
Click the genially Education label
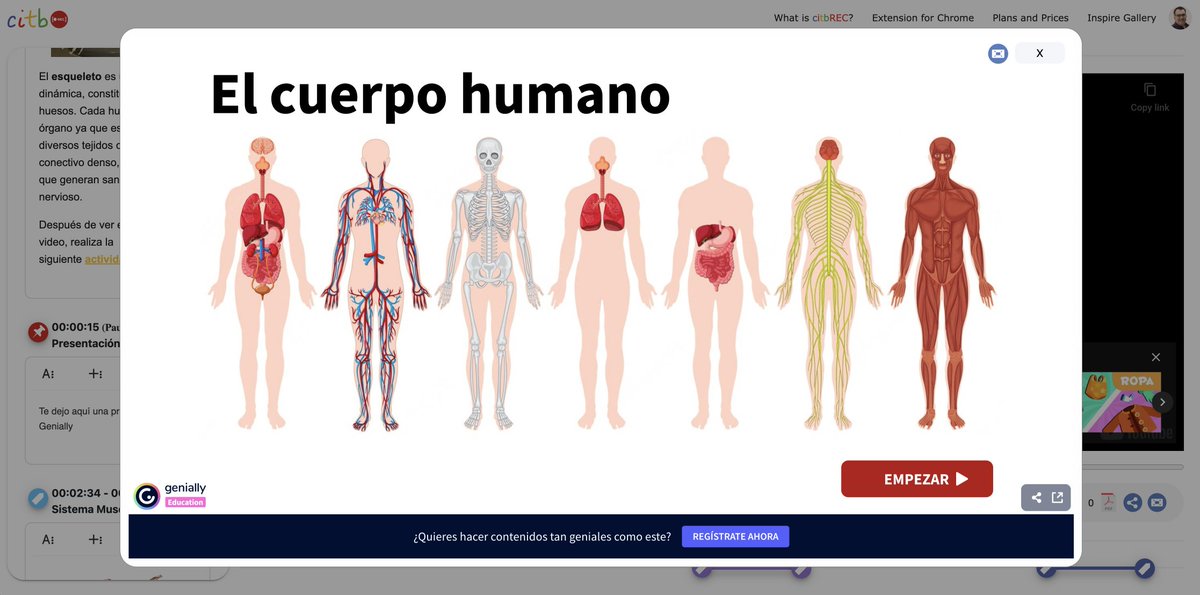(185, 502)
